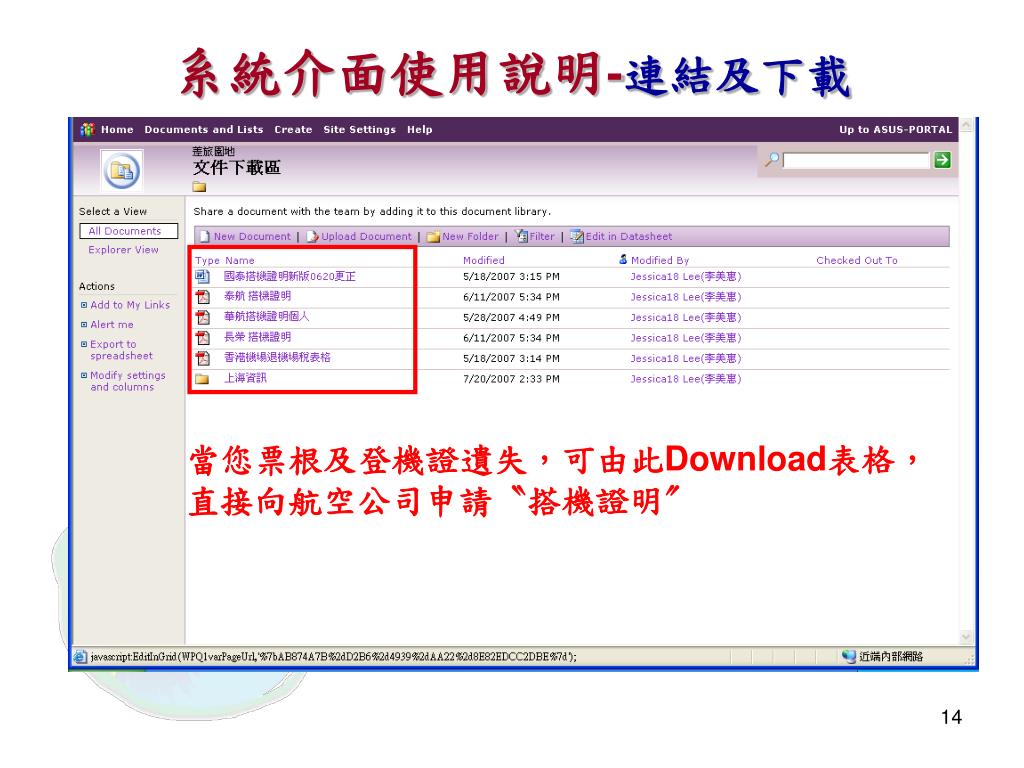Click the search text field
1024x768 pixels.
click(856, 160)
